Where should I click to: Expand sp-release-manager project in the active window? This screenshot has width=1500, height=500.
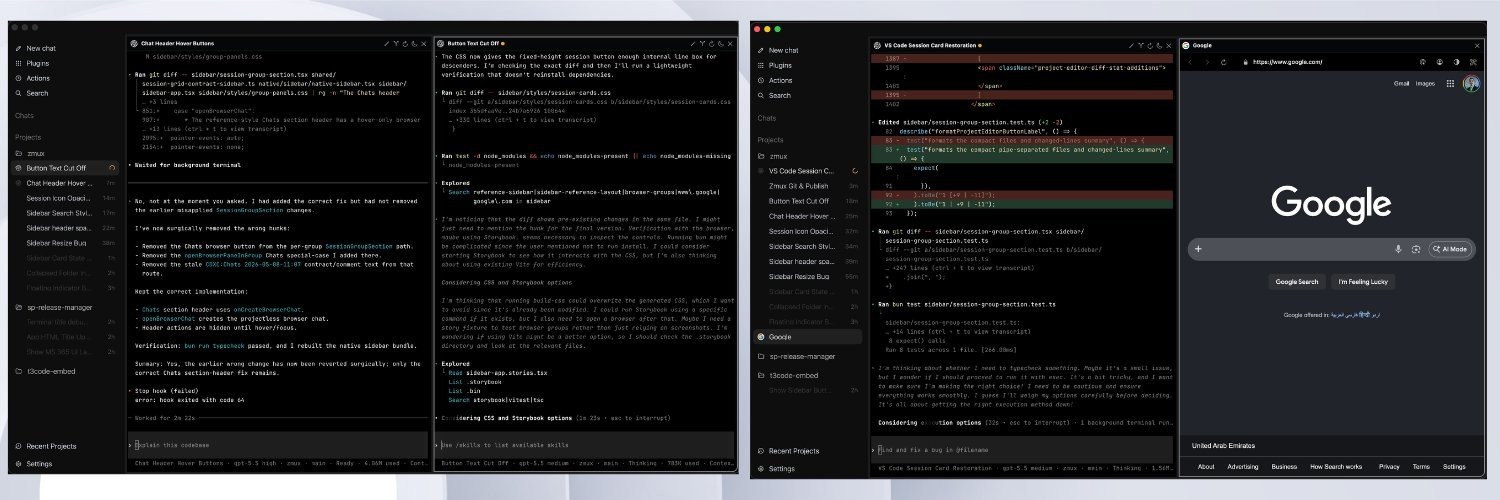click(802, 356)
